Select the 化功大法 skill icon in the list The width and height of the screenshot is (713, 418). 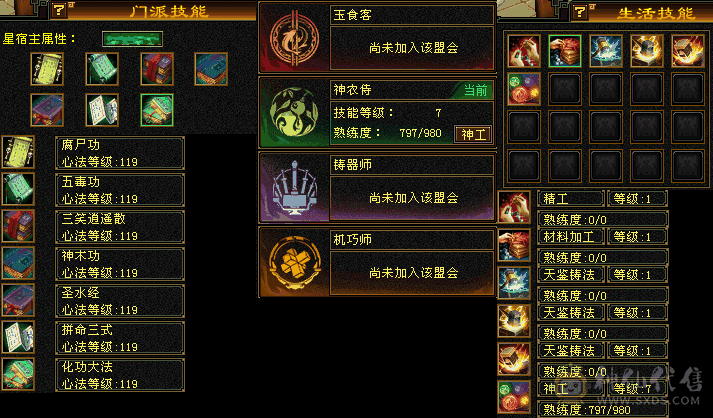pos(18,374)
